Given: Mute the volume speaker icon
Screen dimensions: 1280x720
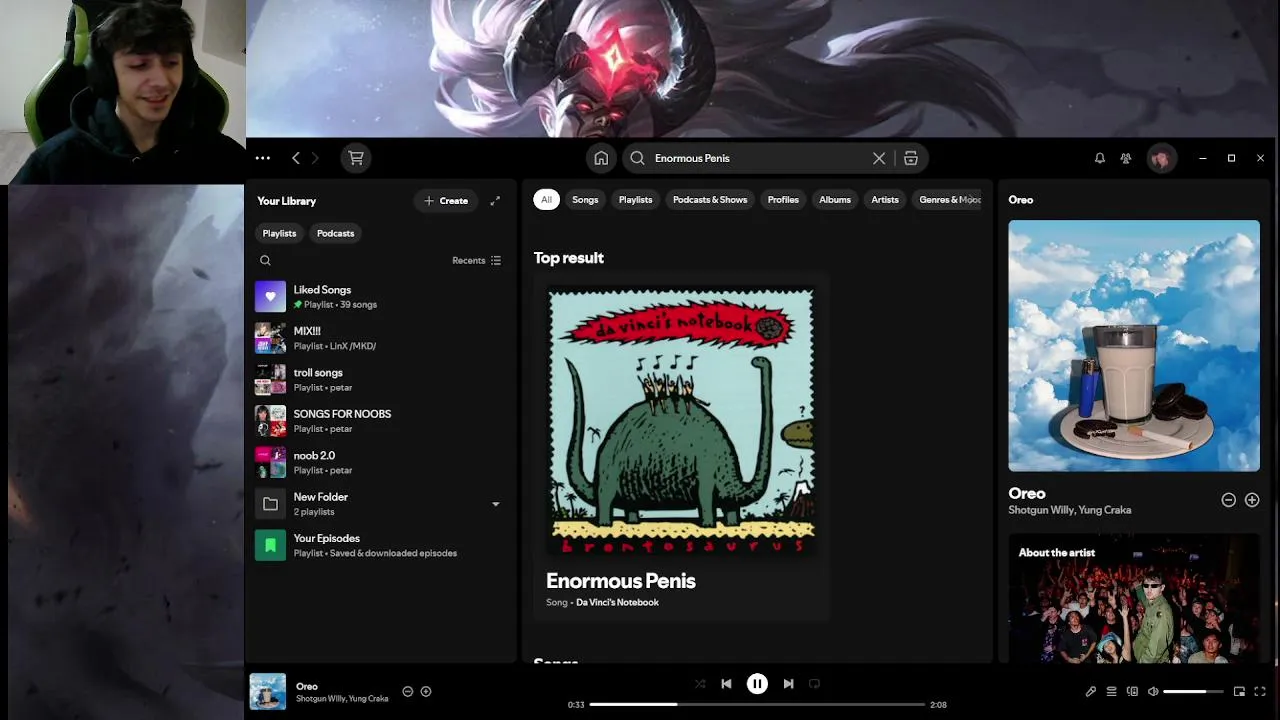Looking at the screenshot, I should (x=1153, y=691).
